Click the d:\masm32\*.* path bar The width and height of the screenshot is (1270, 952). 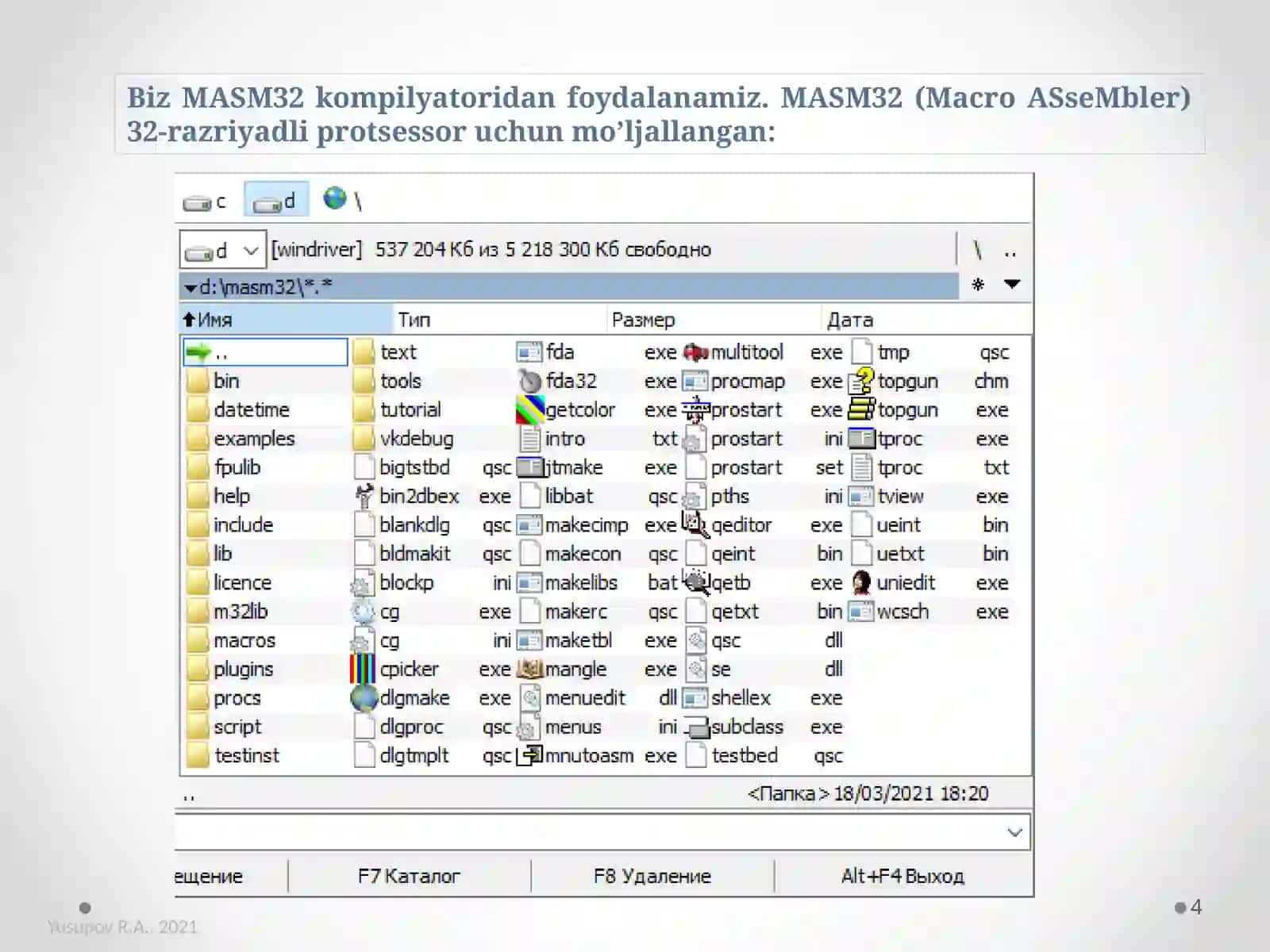pyautogui.click(x=569, y=286)
